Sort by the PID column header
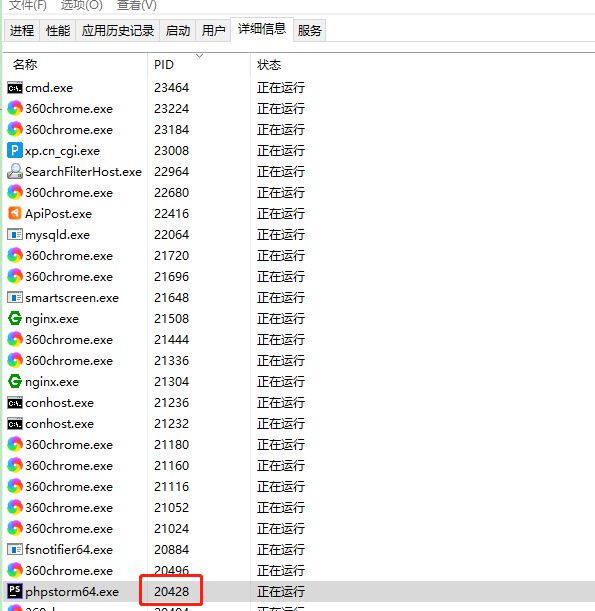This screenshot has width=595, height=611. [x=199, y=65]
